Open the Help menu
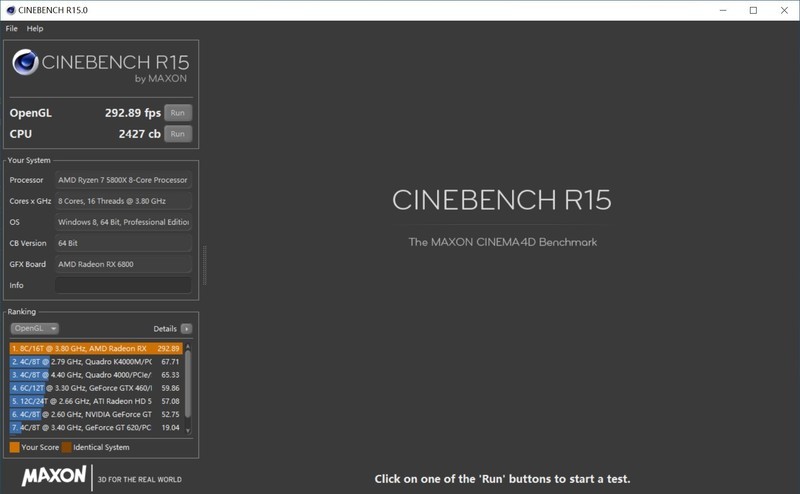Image resolution: width=800 pixels, height=494 pixels. tap(35, 29)
